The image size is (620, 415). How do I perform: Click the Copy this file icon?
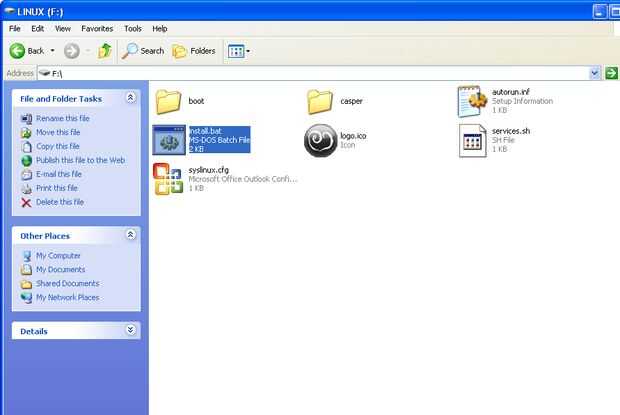coord(26,147)
